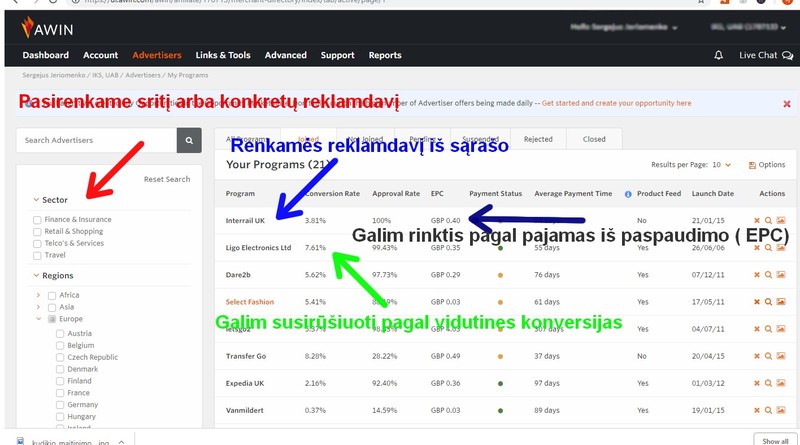Expand download item menu chevron
The image size is (800, 445).
coord(121,441)
